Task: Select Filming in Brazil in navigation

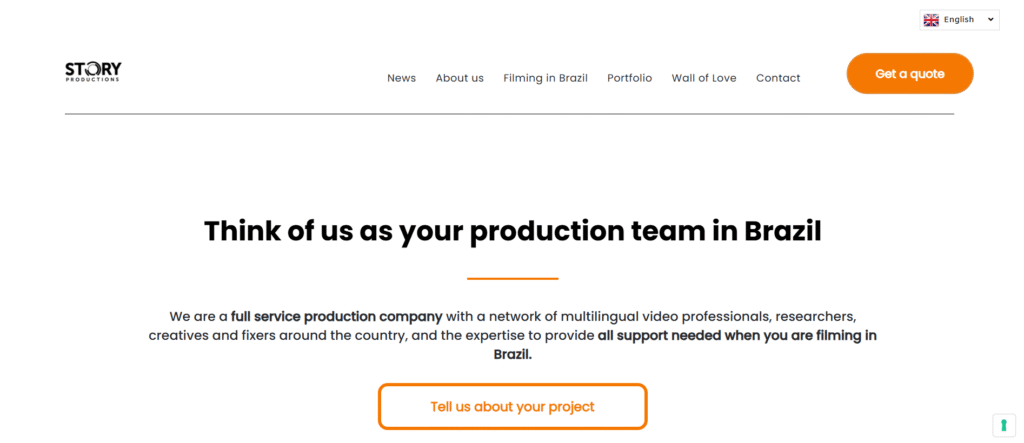Action: [x=545, y=78]
